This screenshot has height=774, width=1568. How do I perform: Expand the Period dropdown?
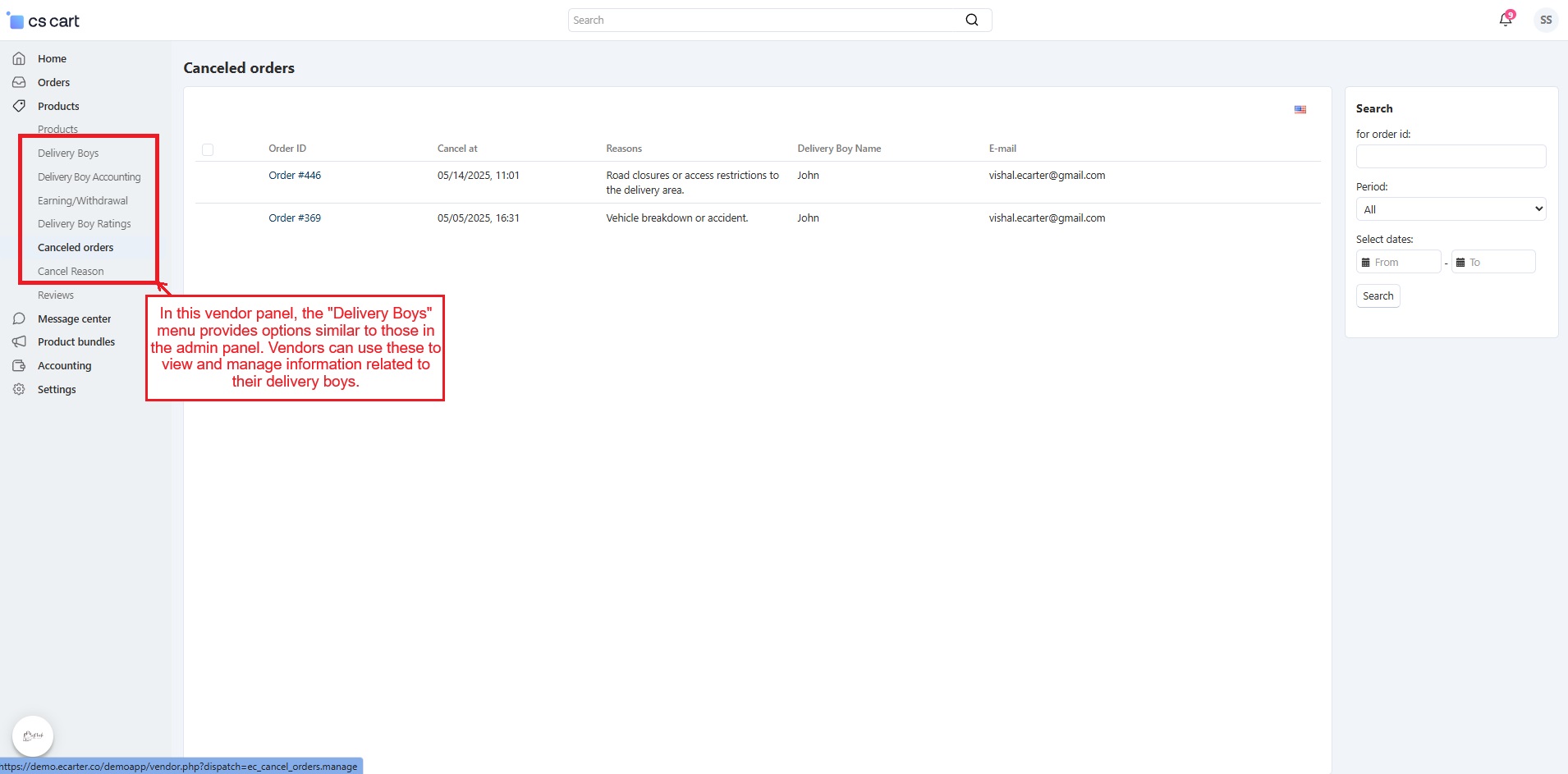1450,209
